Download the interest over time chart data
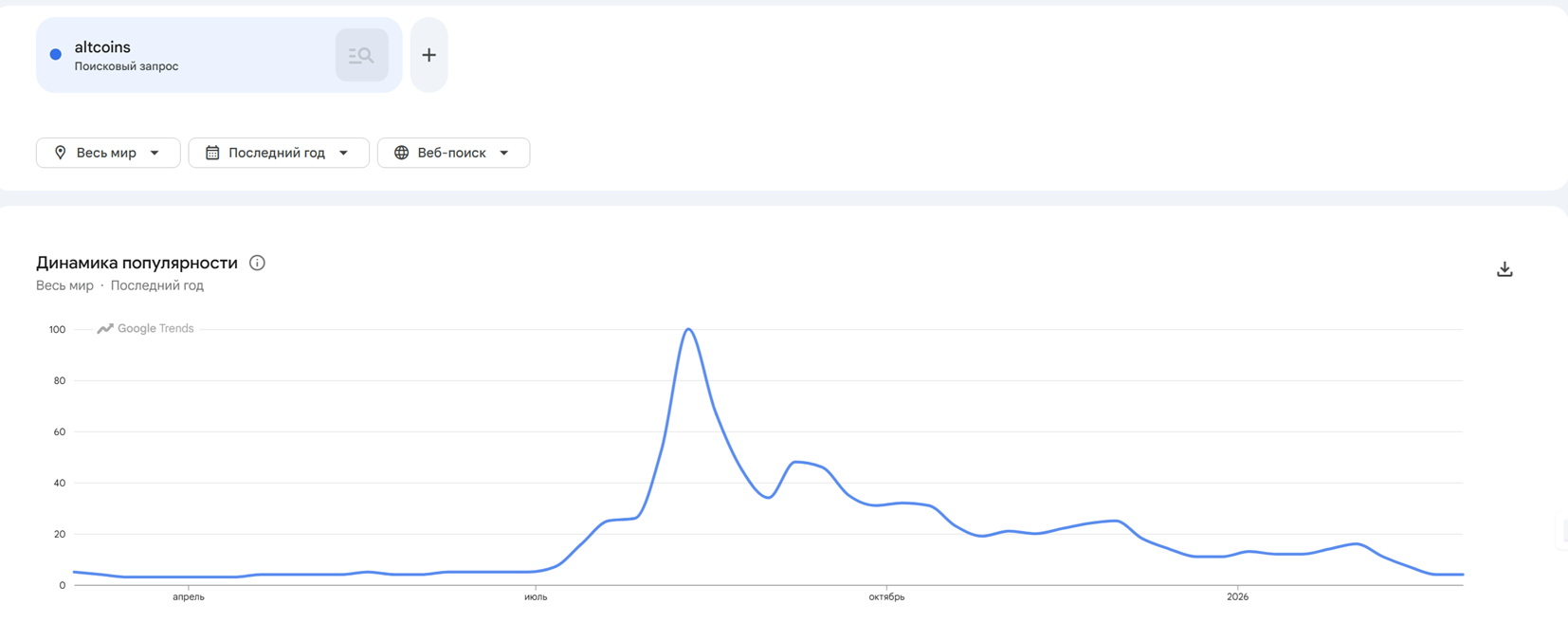This screenshot has height=641, width=1568. point(1504,269)
